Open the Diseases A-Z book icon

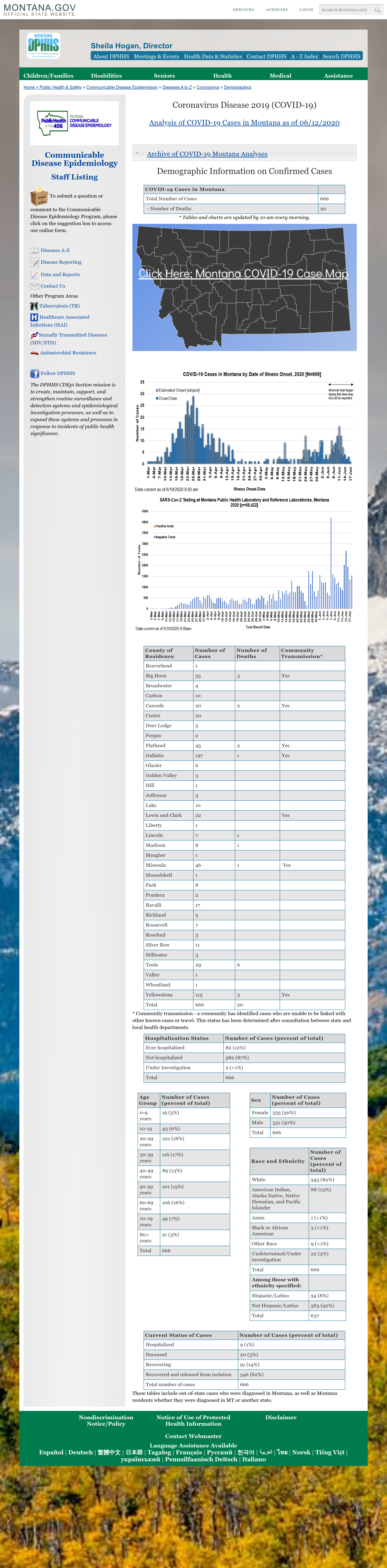(x=35, y=250)
